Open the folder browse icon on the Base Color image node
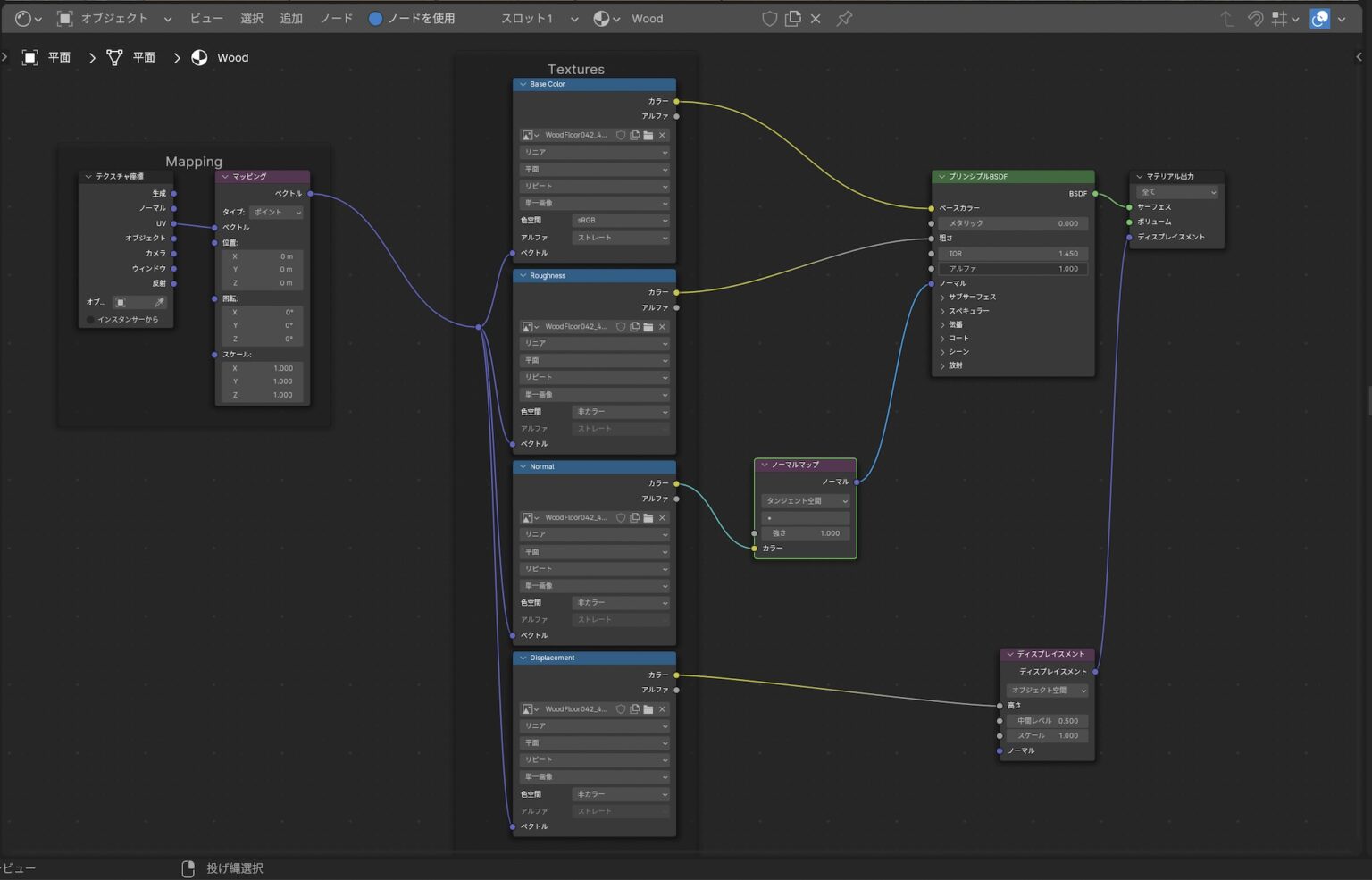Image resolution: width=1372 pixels, height=880 pixels. pos(648,135)
